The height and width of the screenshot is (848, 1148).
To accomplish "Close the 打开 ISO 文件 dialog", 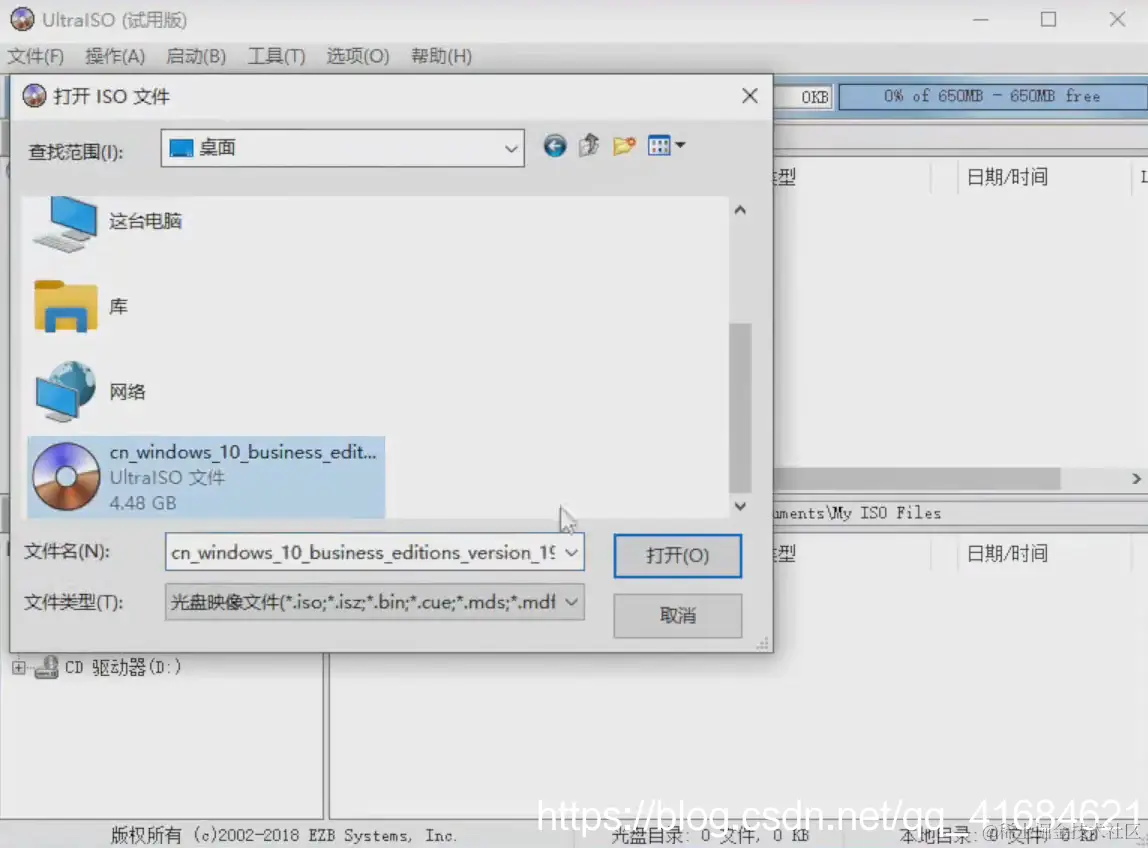I will [x=750, y=96].
